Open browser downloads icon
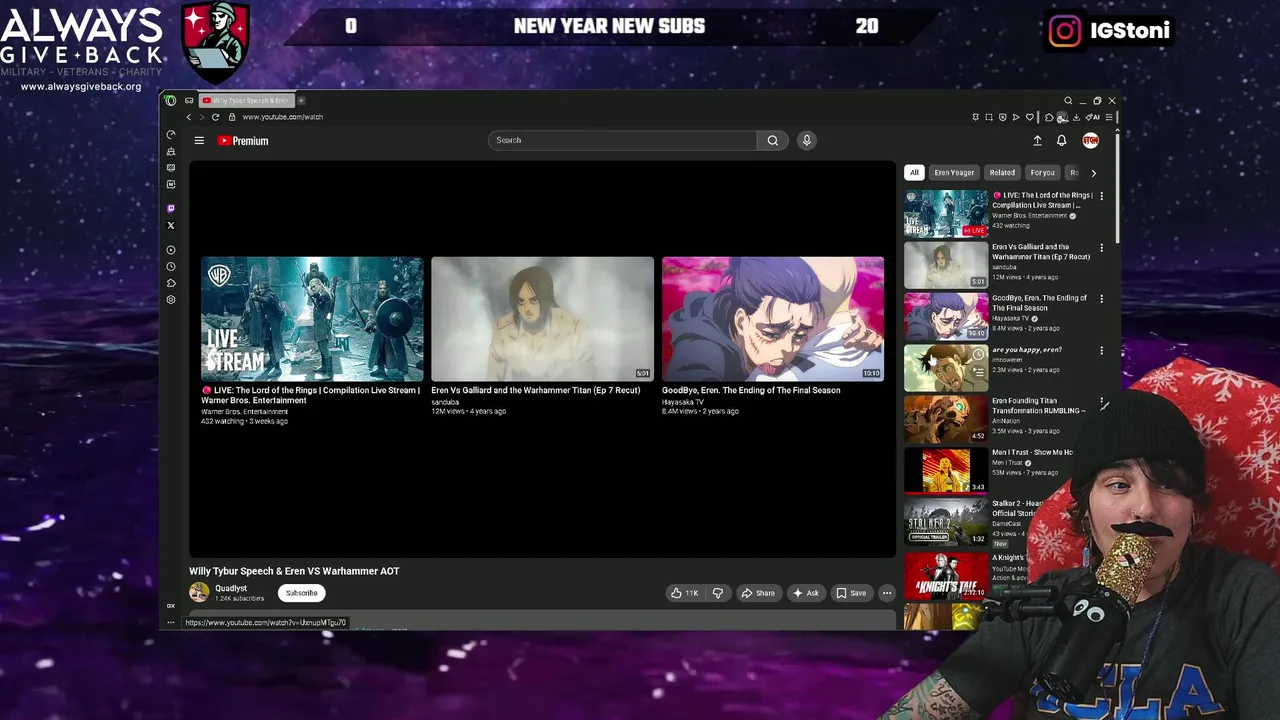The width and height of the screenshot is (1280, 720). (x=1076, y=117)
